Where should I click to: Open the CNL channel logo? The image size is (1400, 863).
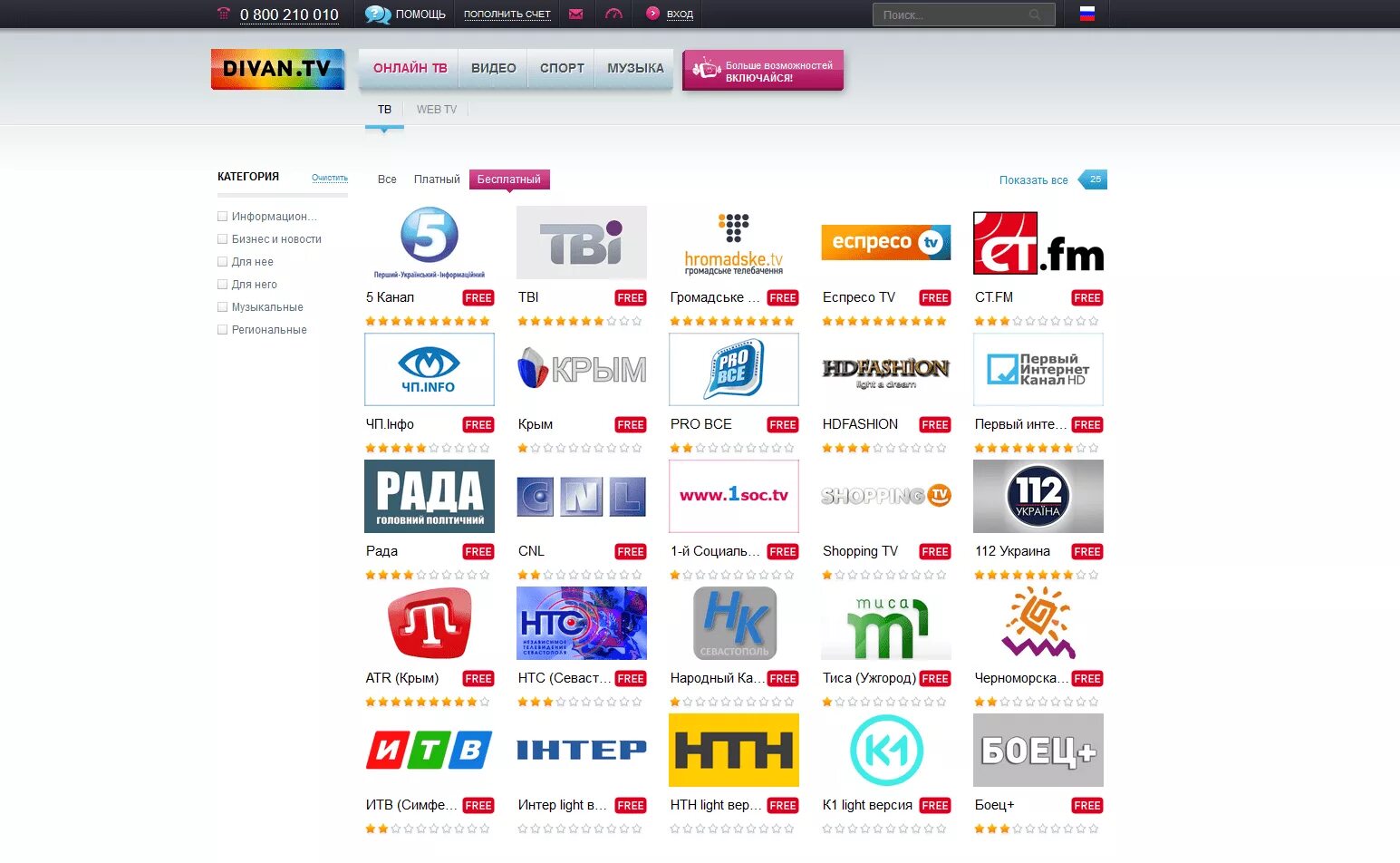[582, 496]
